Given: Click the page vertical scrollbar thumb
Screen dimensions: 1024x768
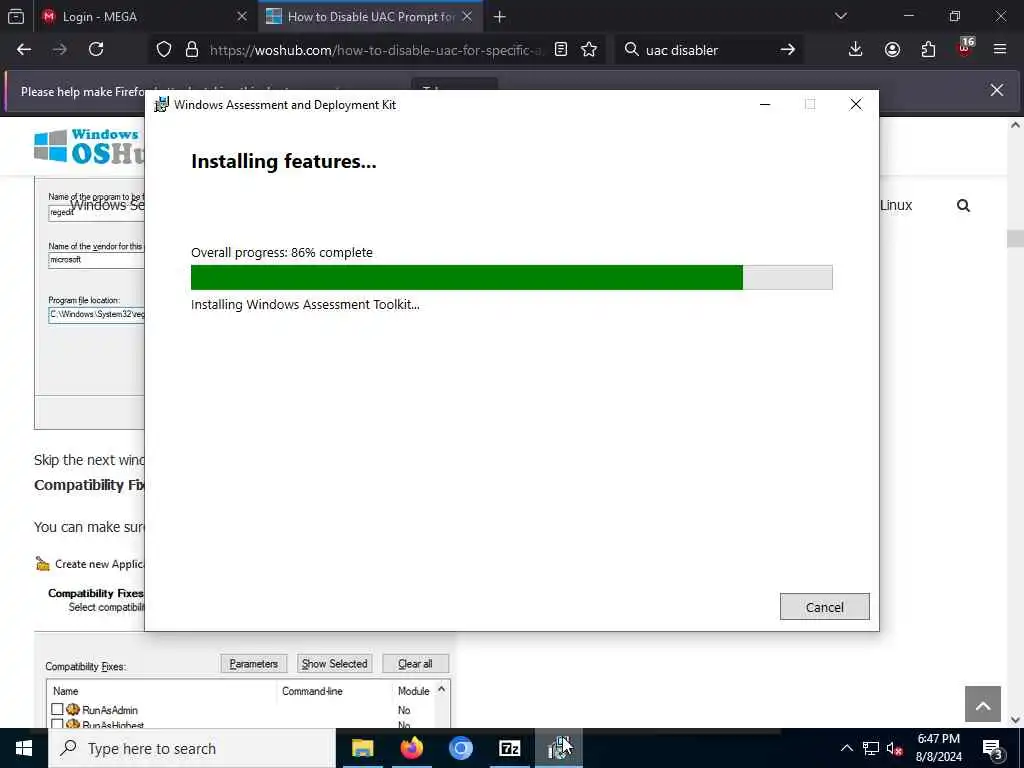Looking at the screenshot, I should point(1016,238).
